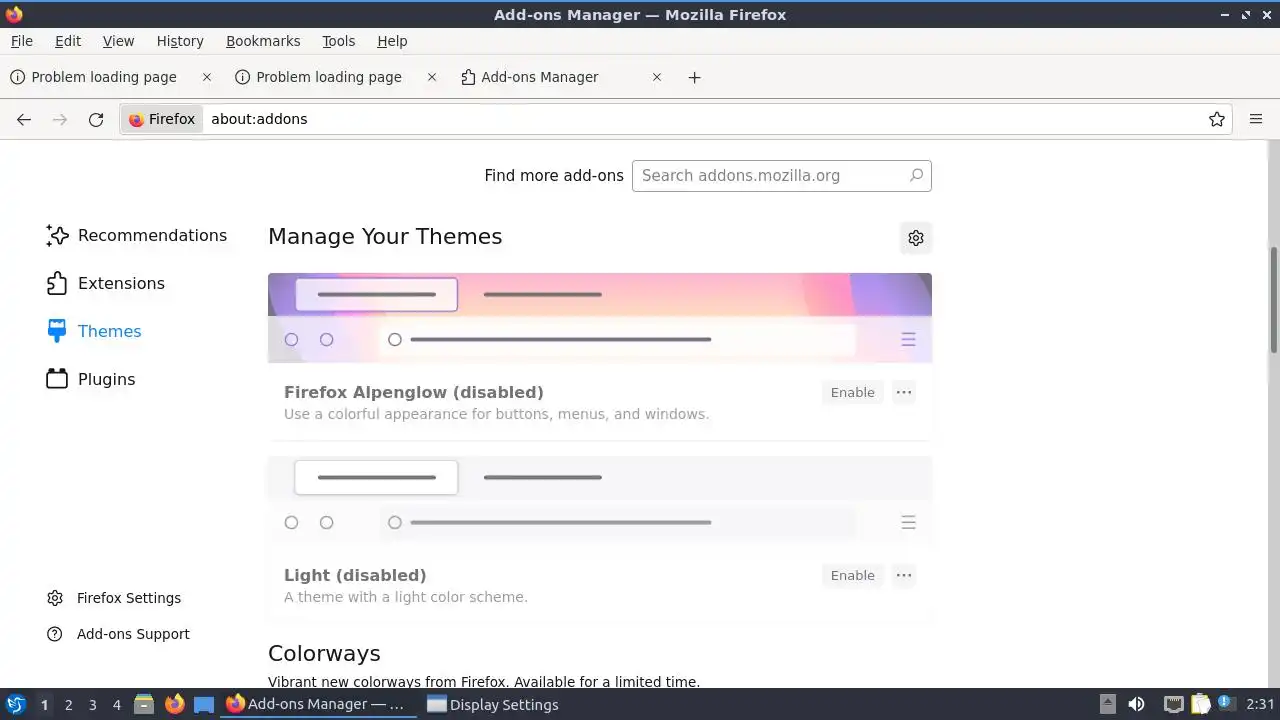1280x720 pixels.
Task: Open the clipboard manager tray icon
Action: pyautogui.click(x=1200, y=704)
